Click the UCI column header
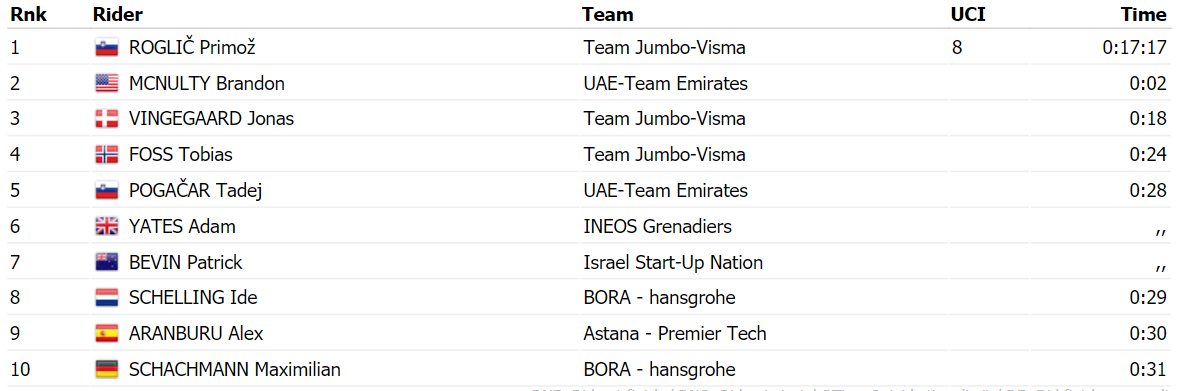 point(968,14)
